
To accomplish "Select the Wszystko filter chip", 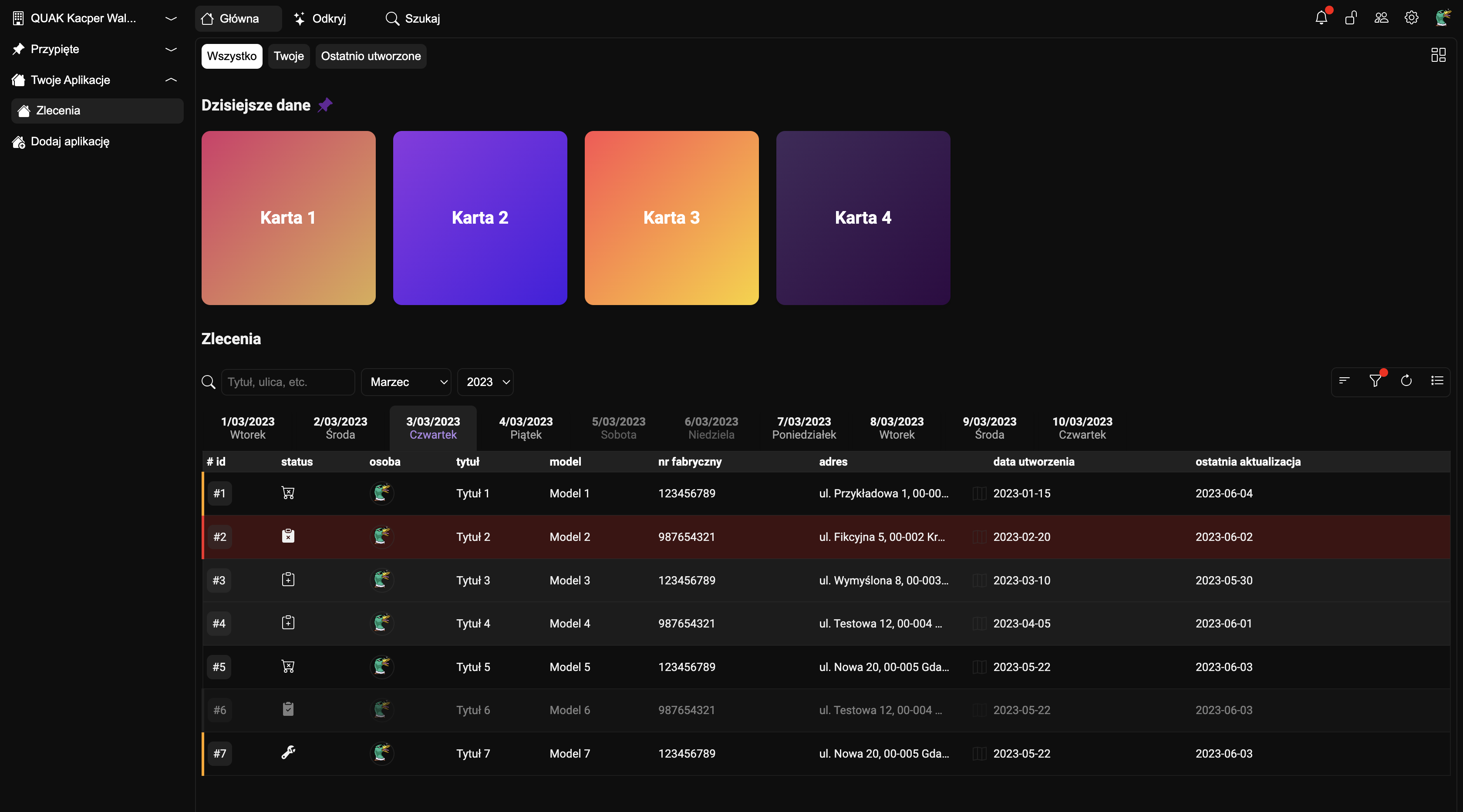I will (x=232, y=56).
